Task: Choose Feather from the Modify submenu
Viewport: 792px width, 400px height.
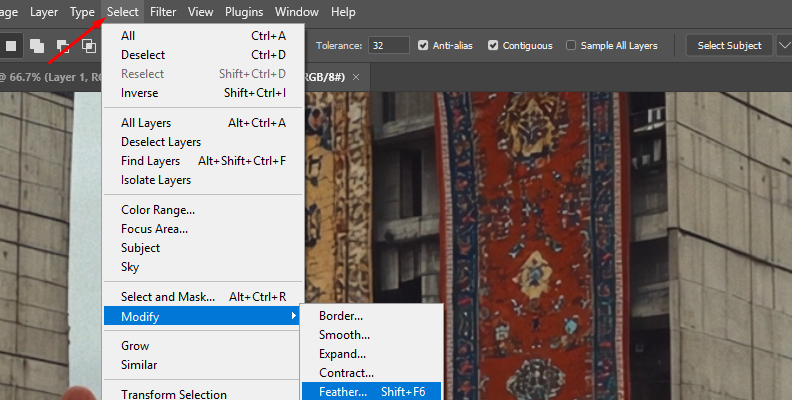Action: pos(343,391)
